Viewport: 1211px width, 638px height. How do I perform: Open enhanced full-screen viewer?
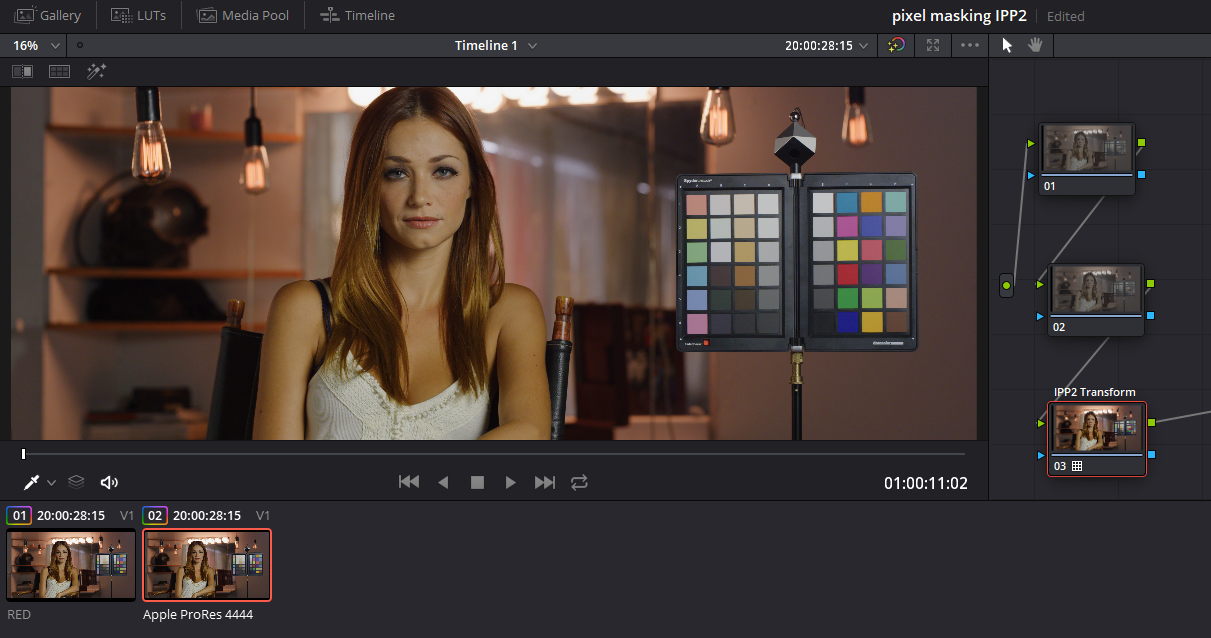(933, 45)
